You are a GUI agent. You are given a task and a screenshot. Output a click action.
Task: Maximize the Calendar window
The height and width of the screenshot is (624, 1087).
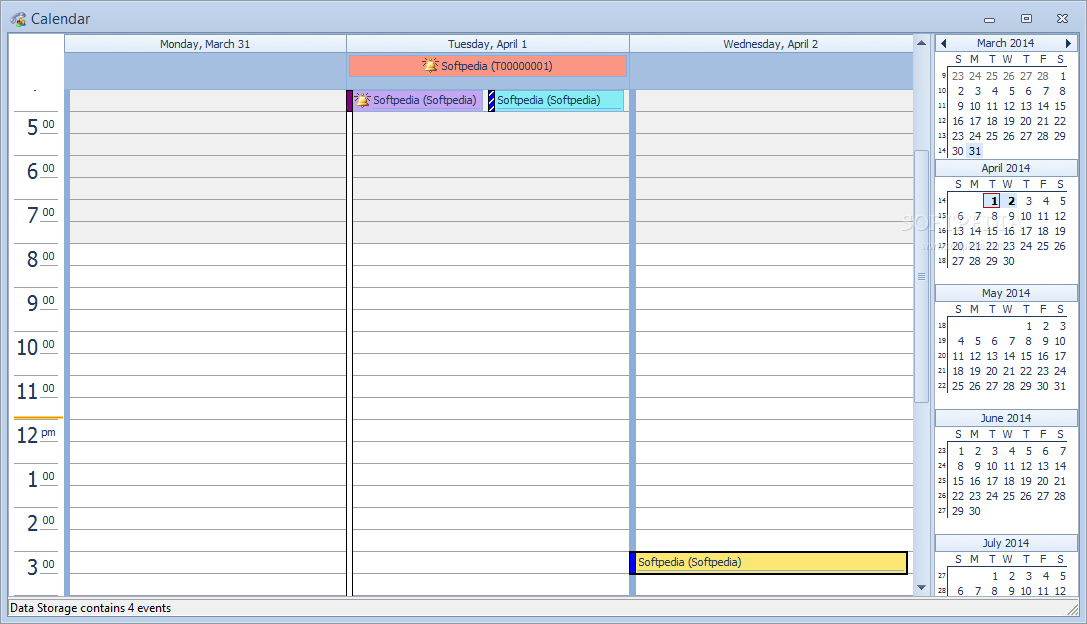coord(1026,19)
